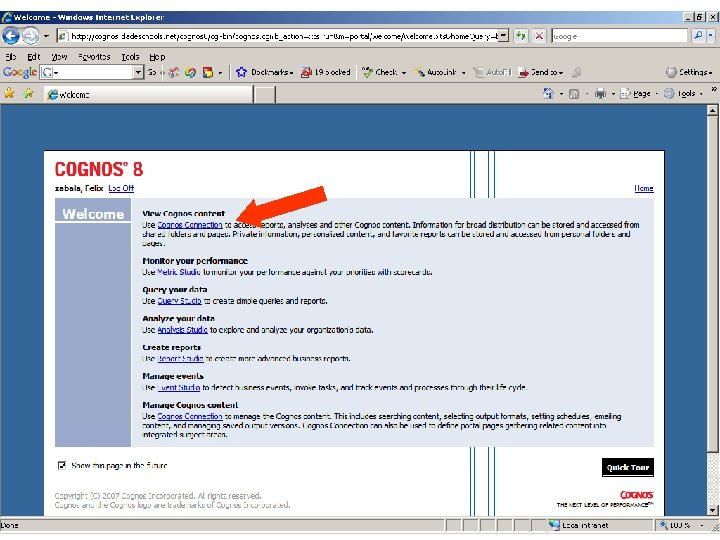Open a new tab with the blank tab button
The height and width of the screenshot is (540, 720).
pos(264,95)
